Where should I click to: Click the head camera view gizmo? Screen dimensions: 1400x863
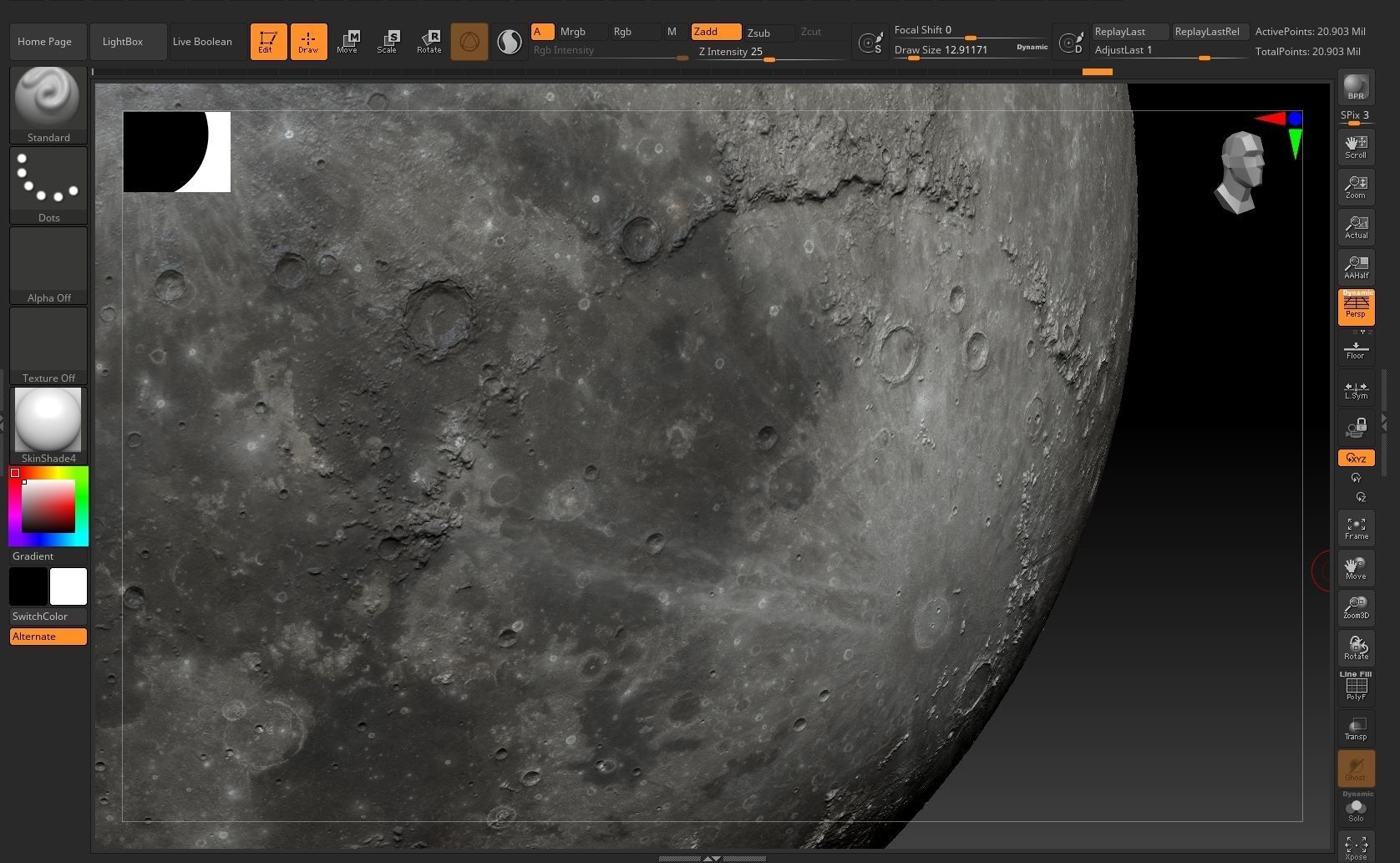pyautogui.click(x=1241, y=171)
